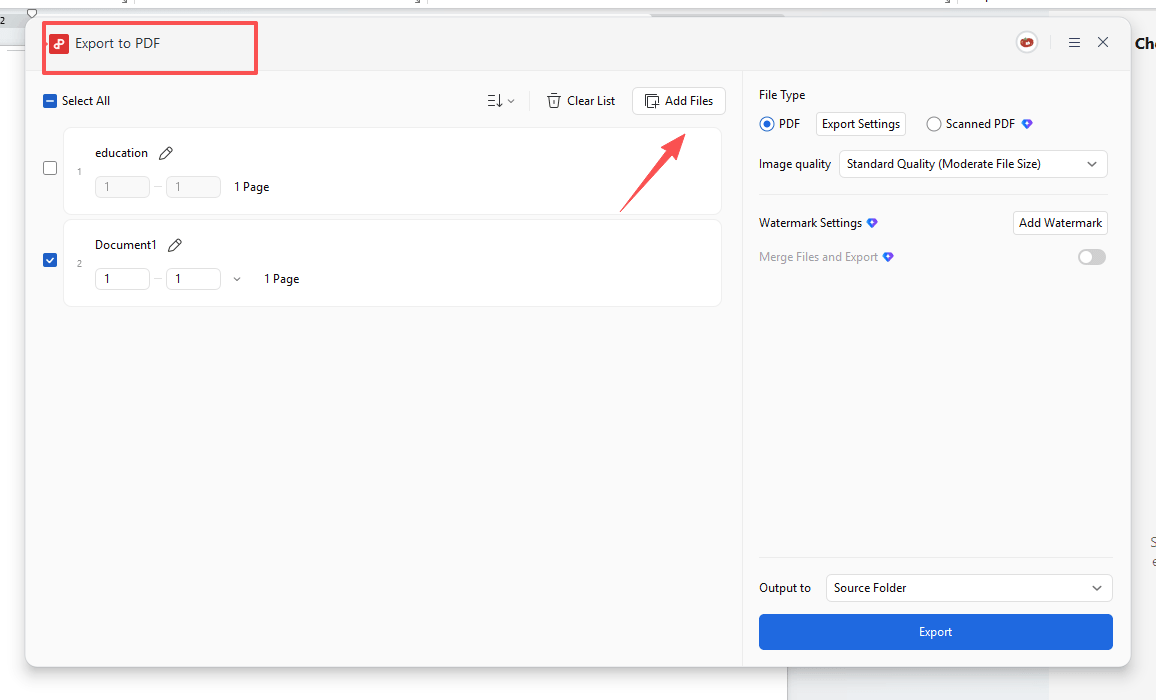Expand Document1 page range dropdown chevron
The image size is (1156, 700).
[237, 280]
